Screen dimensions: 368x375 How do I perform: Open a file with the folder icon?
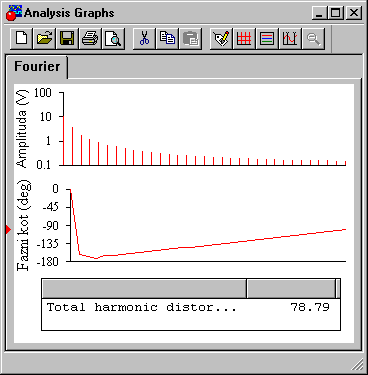point(45,39)
